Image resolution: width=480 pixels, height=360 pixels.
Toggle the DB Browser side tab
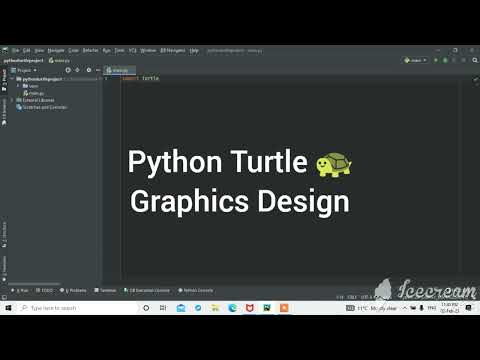[4, 113]
